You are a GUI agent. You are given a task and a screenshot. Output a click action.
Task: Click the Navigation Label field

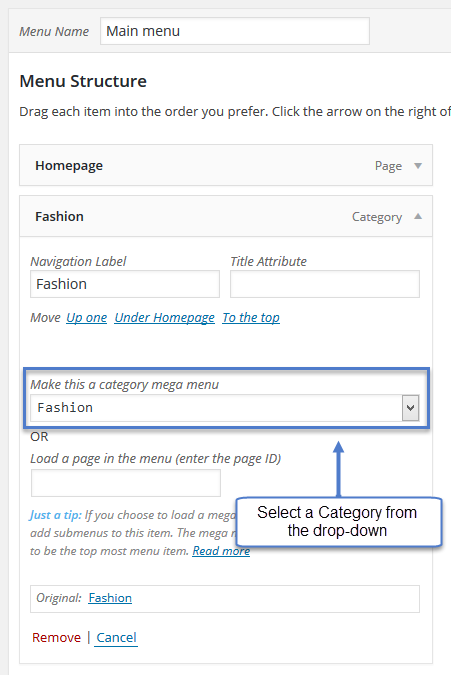point(125,284)
